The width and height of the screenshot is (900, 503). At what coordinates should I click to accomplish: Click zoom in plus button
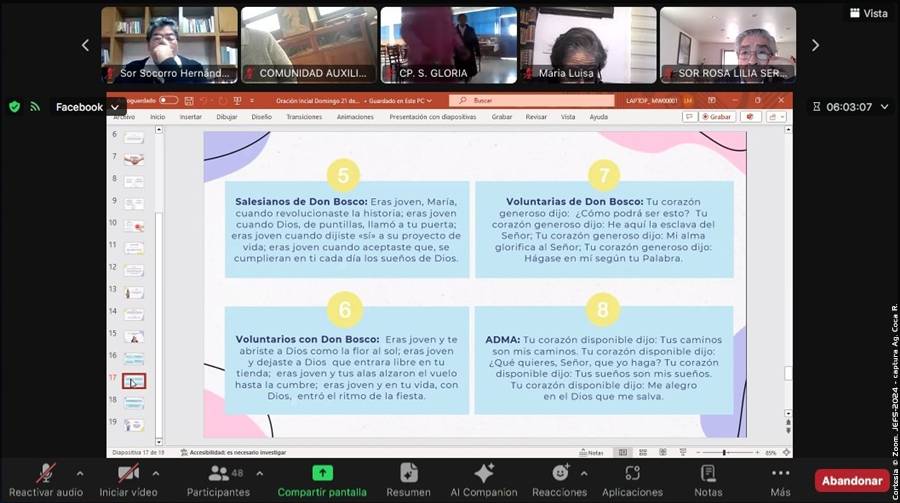pos(757,452)
